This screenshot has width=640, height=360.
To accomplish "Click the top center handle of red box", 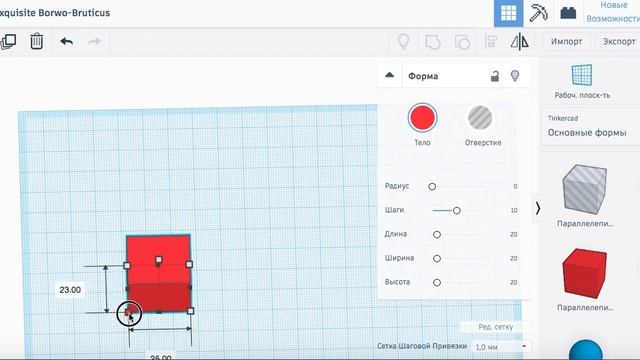I will pyautogui.click(x=159, y=260).
